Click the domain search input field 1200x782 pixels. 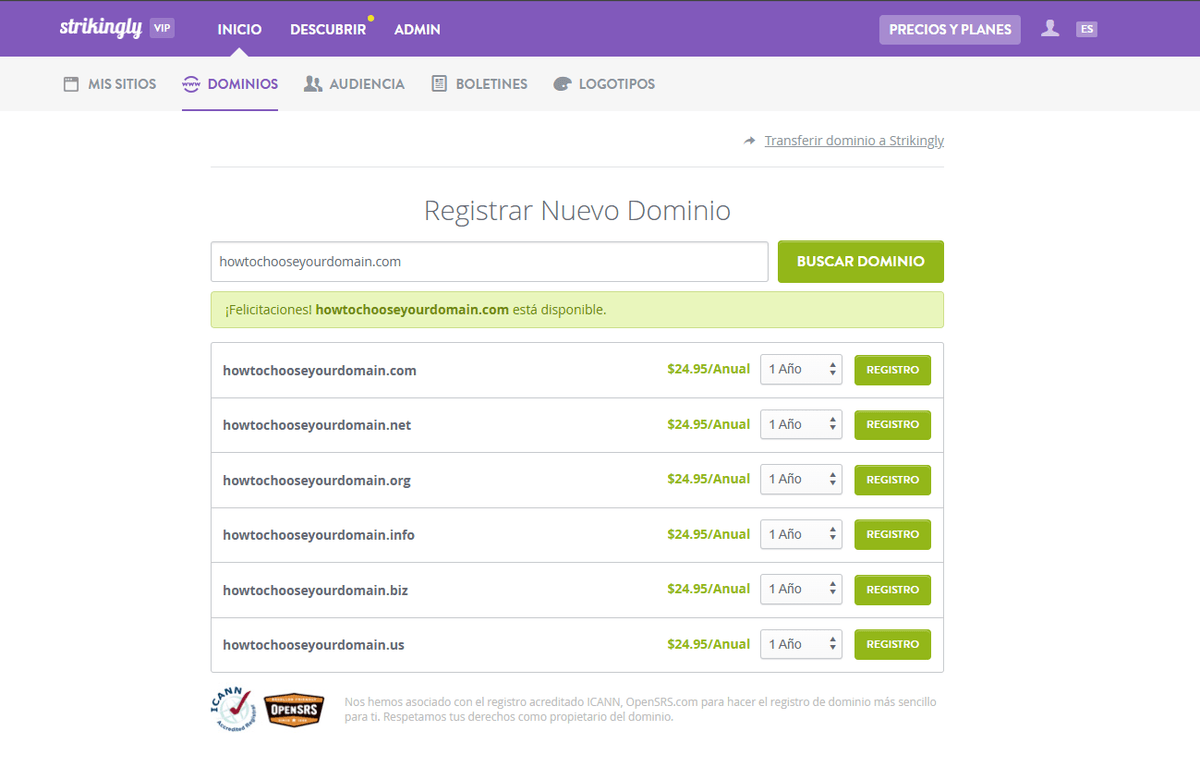[489, 261]
